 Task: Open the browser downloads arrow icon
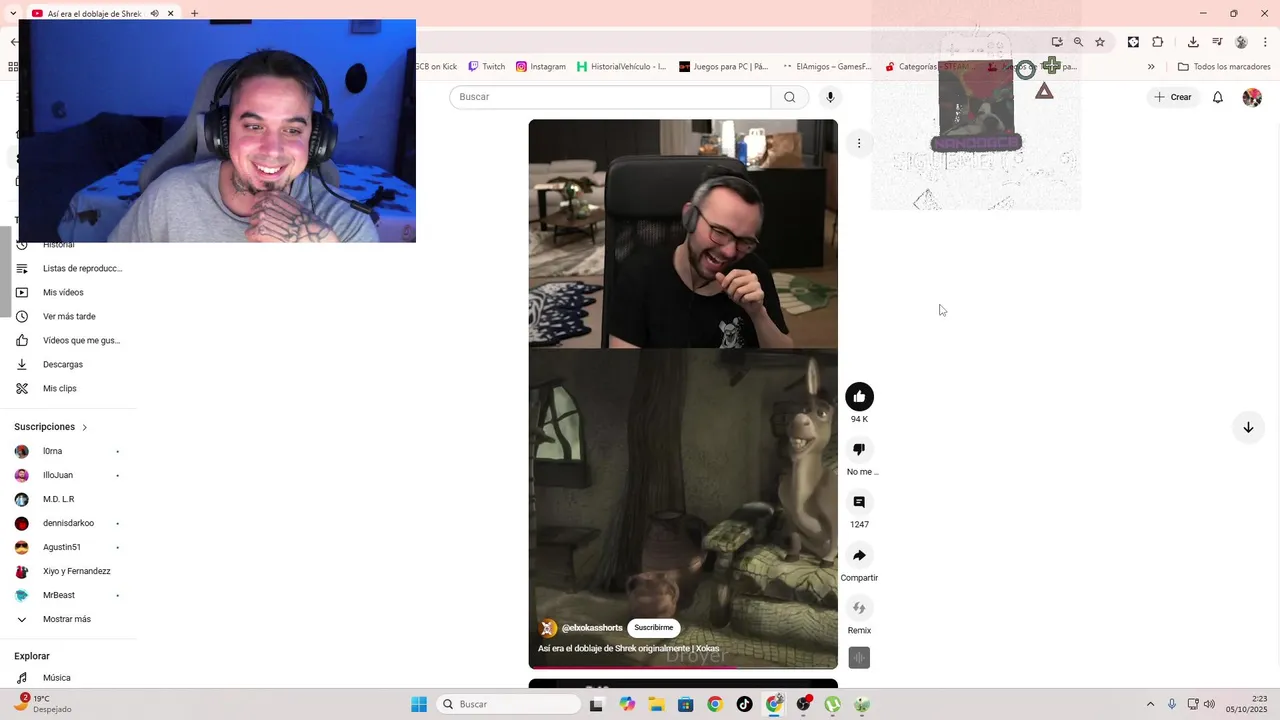pos(1193,42)
